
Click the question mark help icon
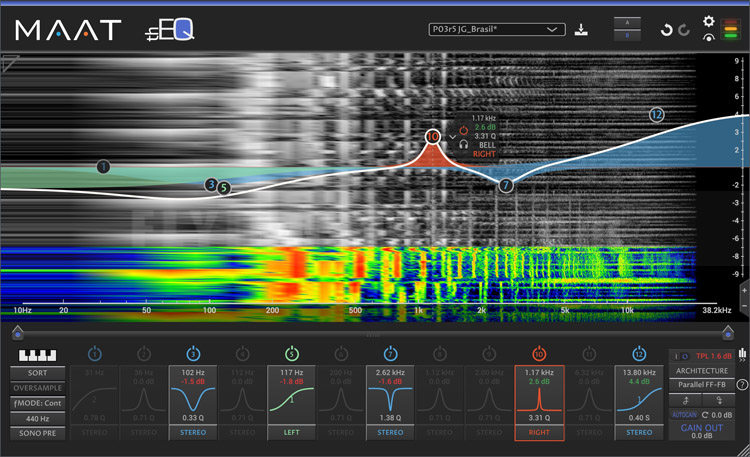[742, 384]
